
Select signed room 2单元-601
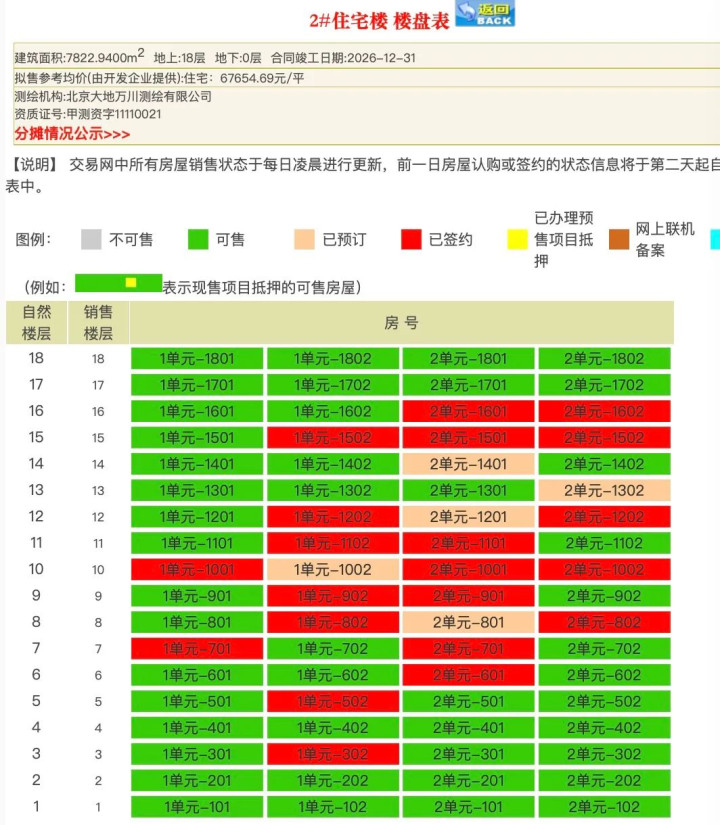[468, 675]
